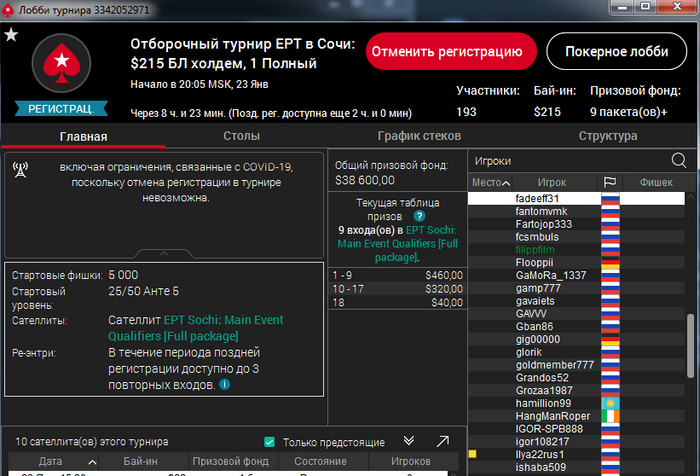This screenshot has height=476, width=700.
Task: Click prize row 18 $40,00
Action: pyautogui.click(x=397, y=303)
